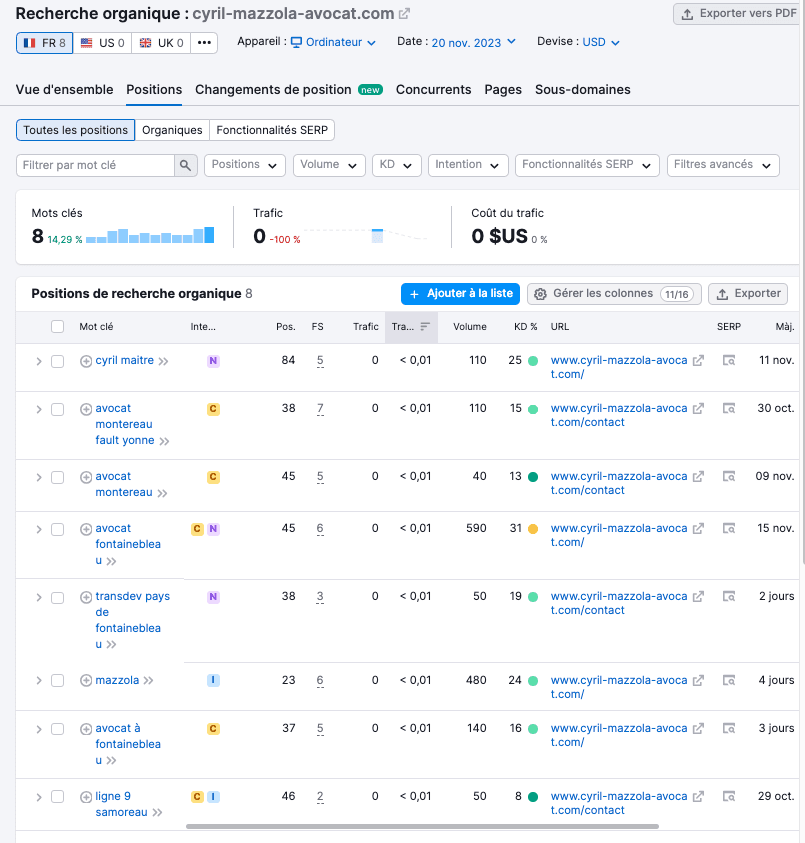The image size is (805, 843).
Task: Click the 'Ajouter à la liste' button
Action: [460, 294]
